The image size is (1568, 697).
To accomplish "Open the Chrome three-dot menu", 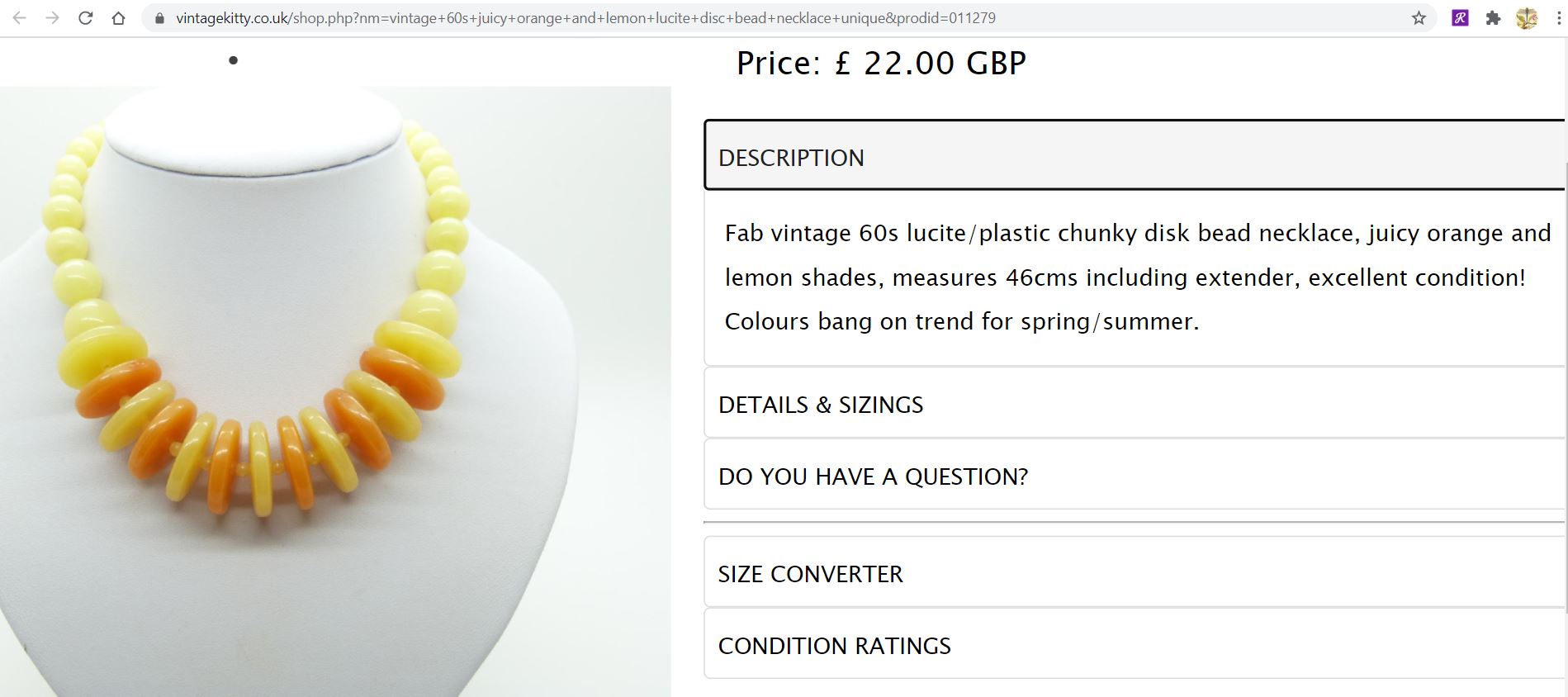I will click(1558, 18).
